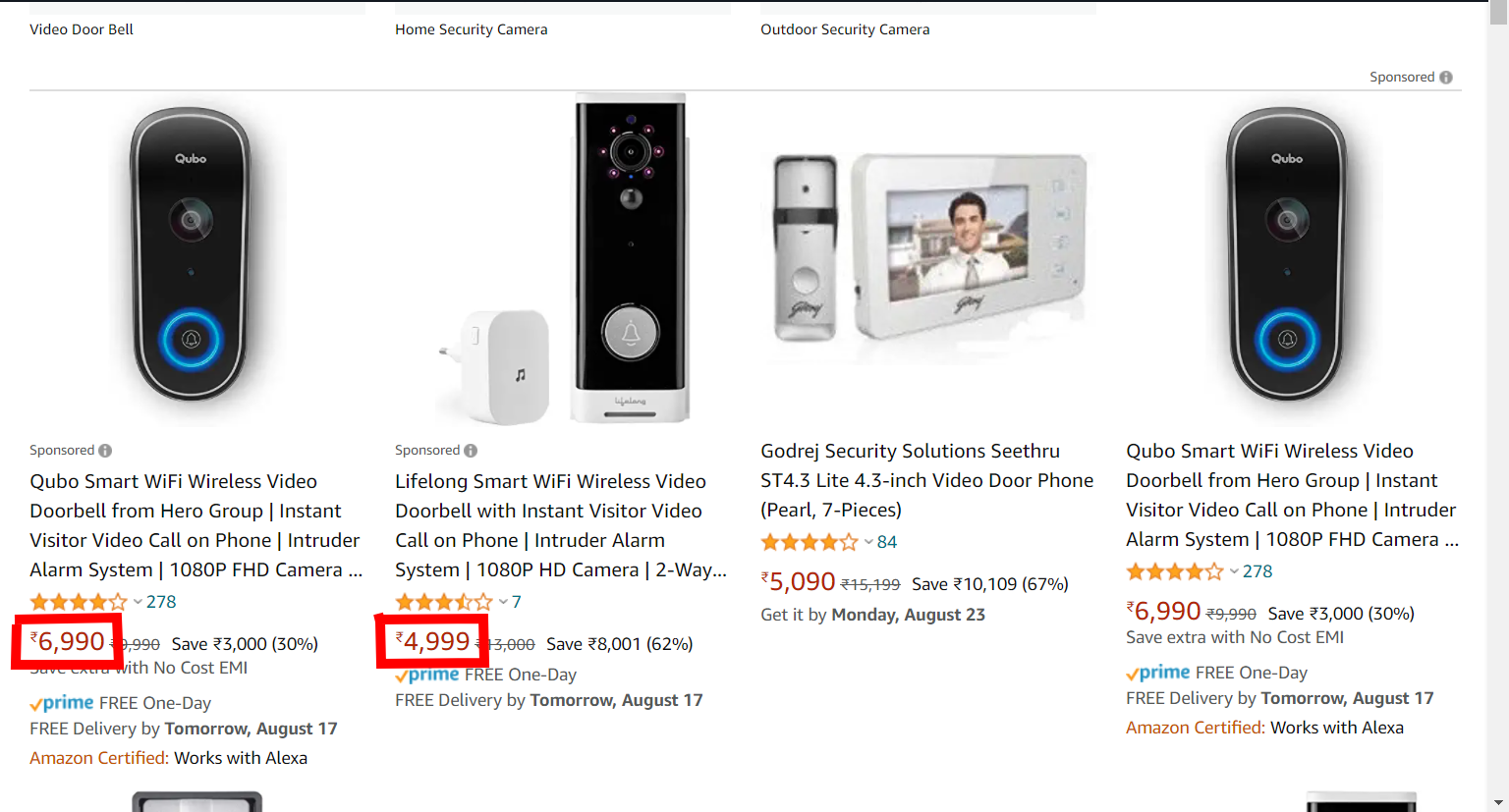Expand rating dropdown chevron next to 84 reviews

[868, 542]
